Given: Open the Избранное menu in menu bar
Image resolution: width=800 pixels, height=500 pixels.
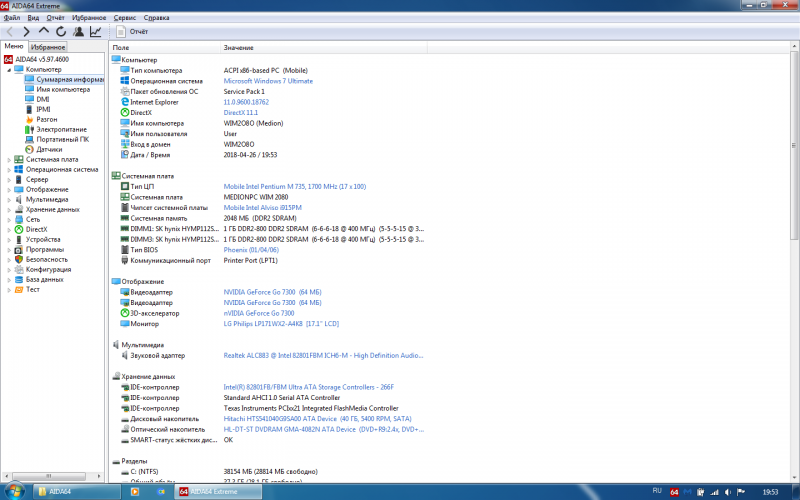Looking at the screenshot, I should pyautogui.click(x=89, y=17).
